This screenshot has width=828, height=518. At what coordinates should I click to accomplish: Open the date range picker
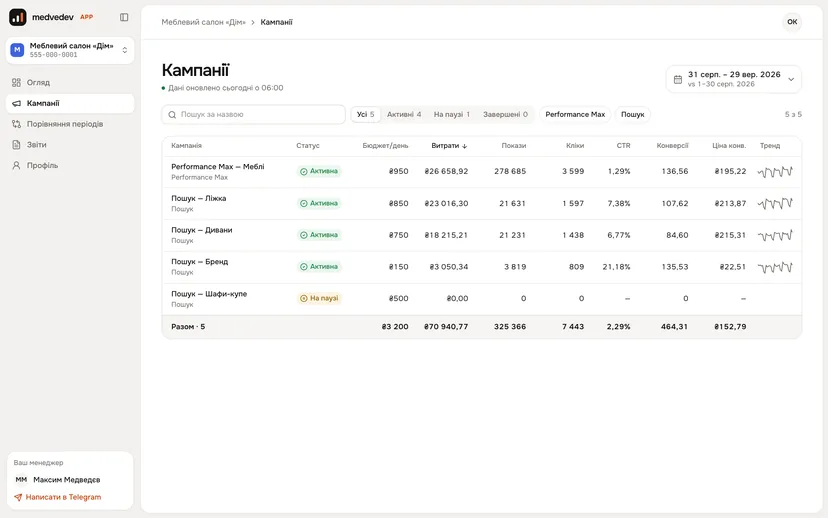tap(733, 79)
